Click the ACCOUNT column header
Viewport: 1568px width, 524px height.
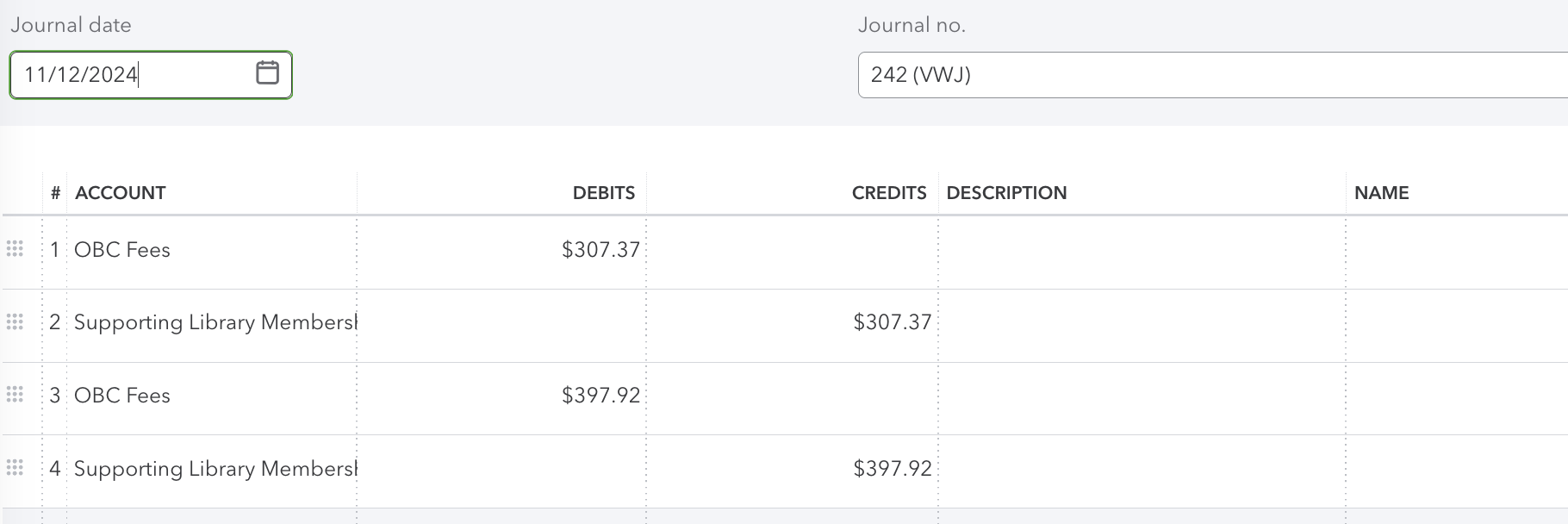[x=120, y=193]
